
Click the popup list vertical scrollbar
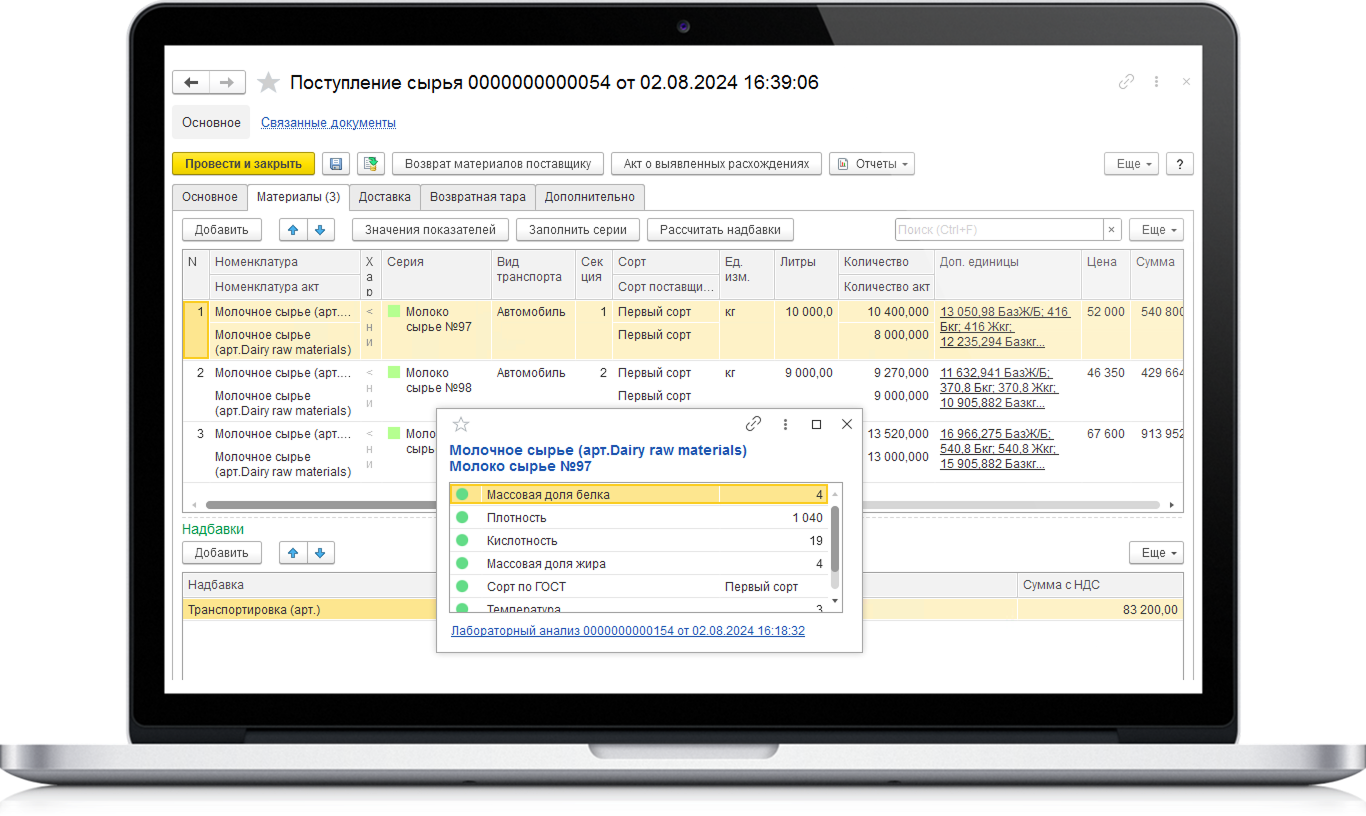[x=836, y=538]
